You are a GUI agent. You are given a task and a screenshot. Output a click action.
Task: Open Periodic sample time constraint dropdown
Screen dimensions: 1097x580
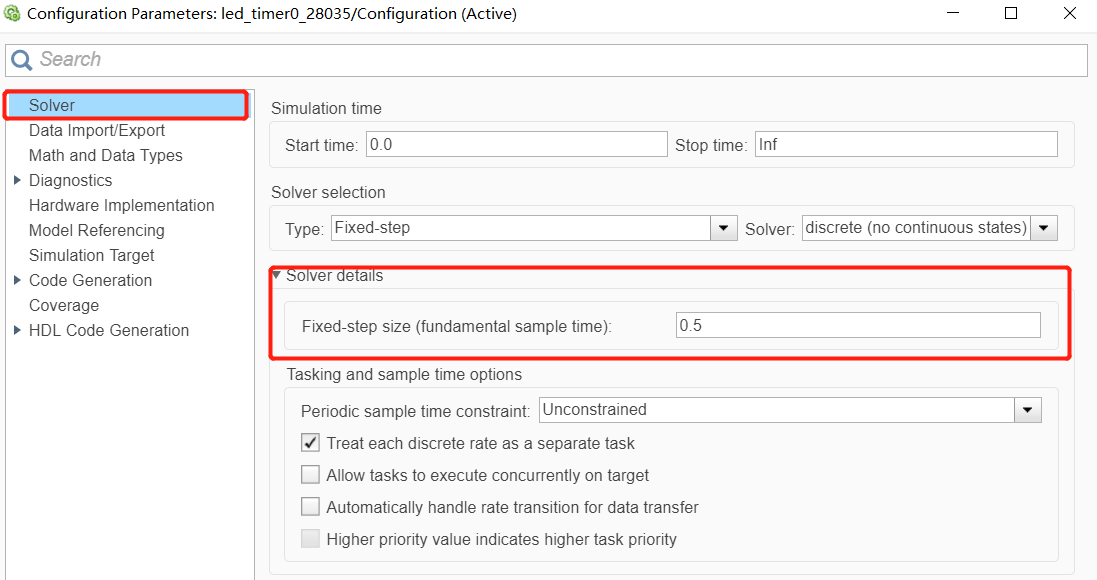pyautogui.click(x=1028, y=410)
